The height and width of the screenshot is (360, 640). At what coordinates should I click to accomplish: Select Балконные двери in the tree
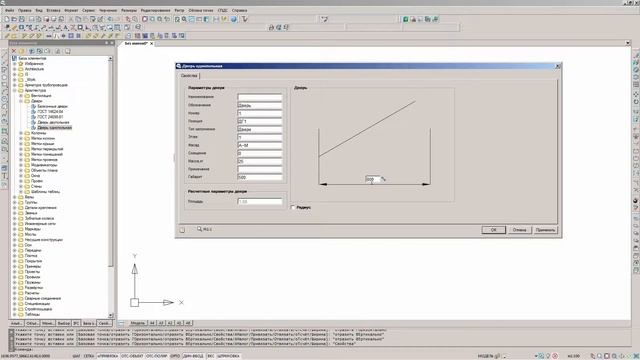tap(53, 106)
